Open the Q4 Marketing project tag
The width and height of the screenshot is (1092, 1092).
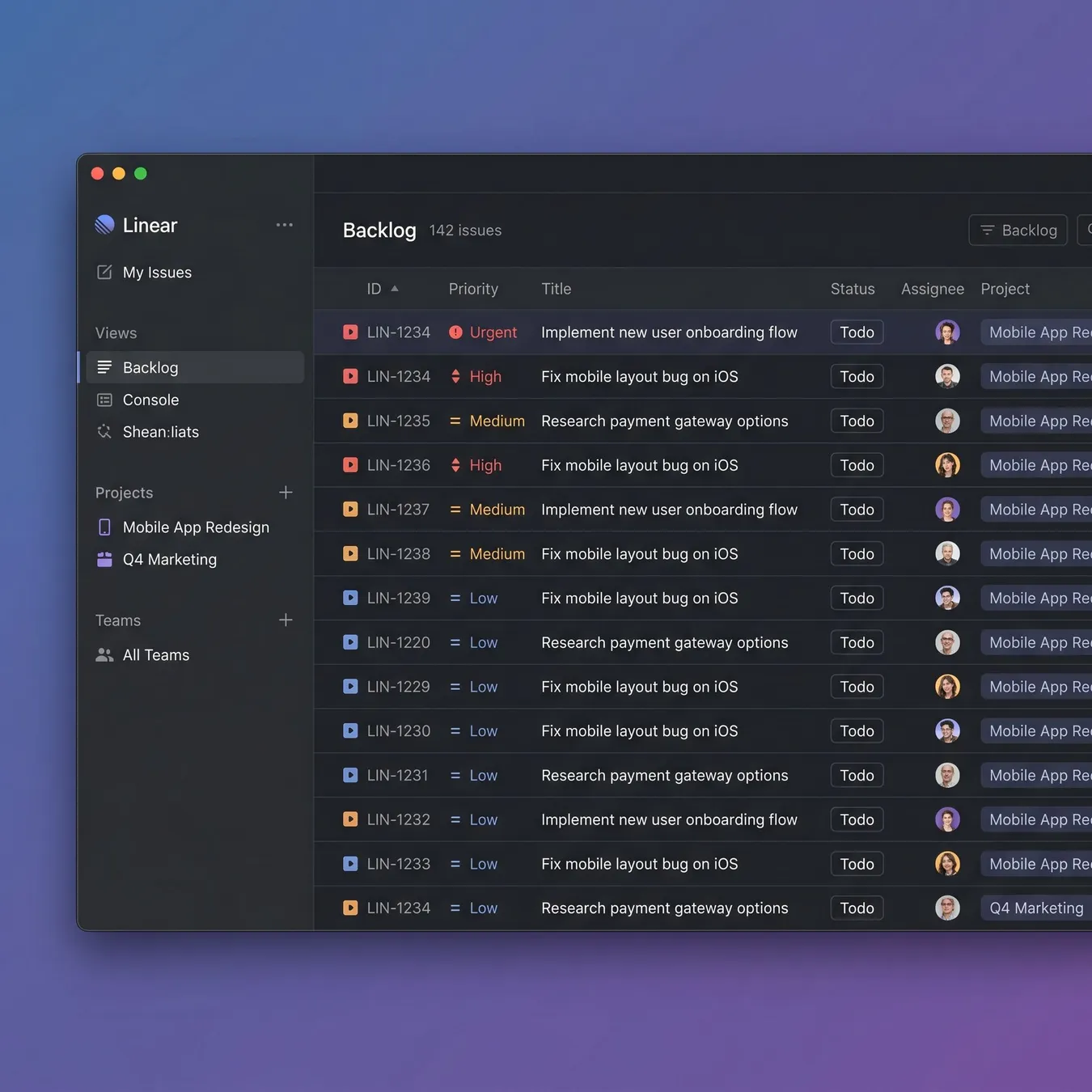(x=1036, y=908)
